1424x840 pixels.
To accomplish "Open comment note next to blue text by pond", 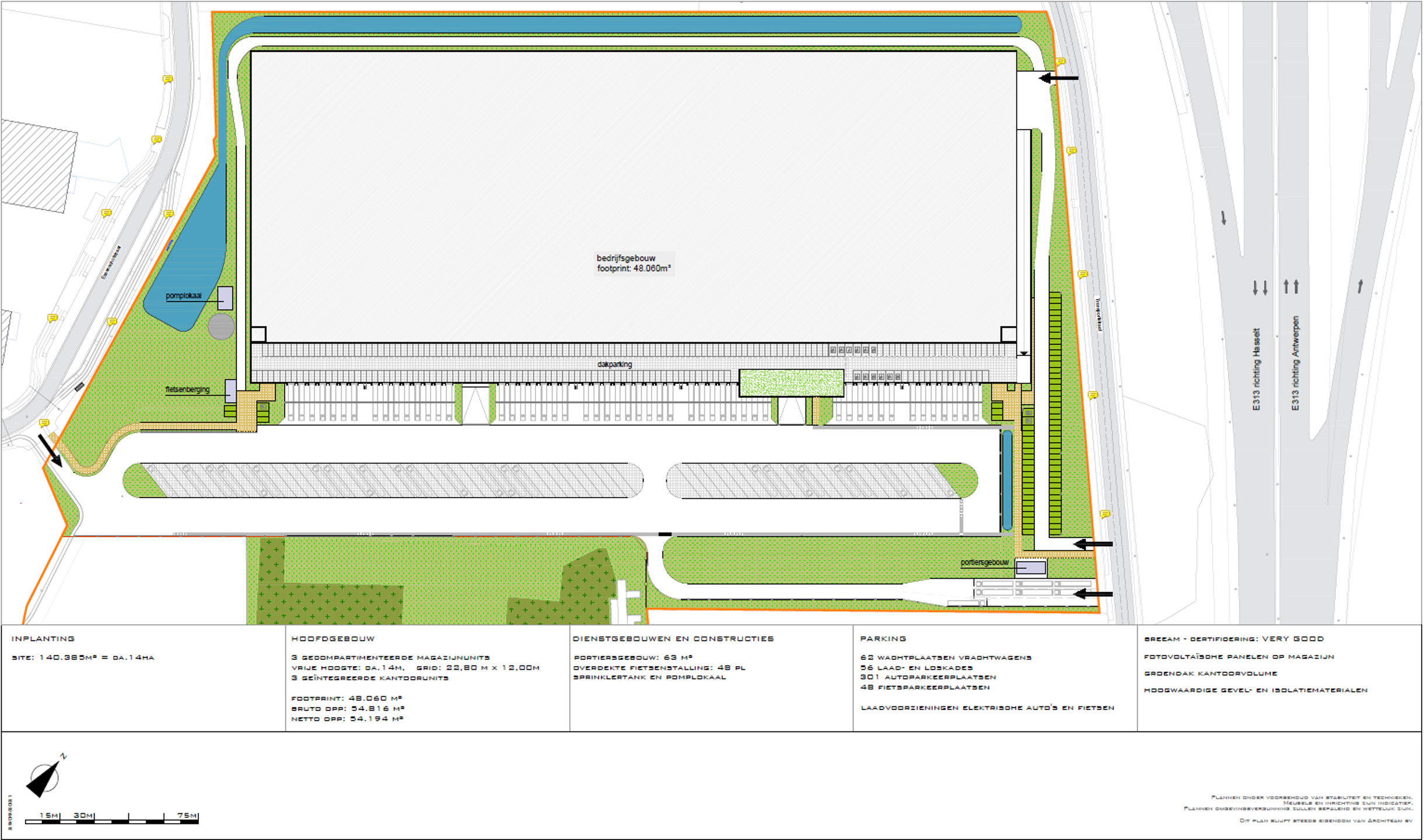I will [x=168, y=214].
